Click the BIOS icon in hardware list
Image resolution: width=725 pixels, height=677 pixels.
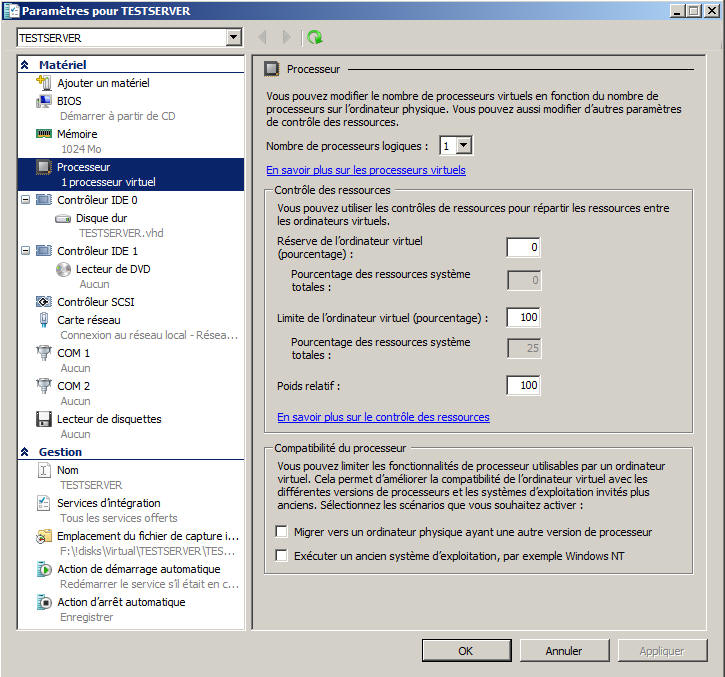[44, 101]
